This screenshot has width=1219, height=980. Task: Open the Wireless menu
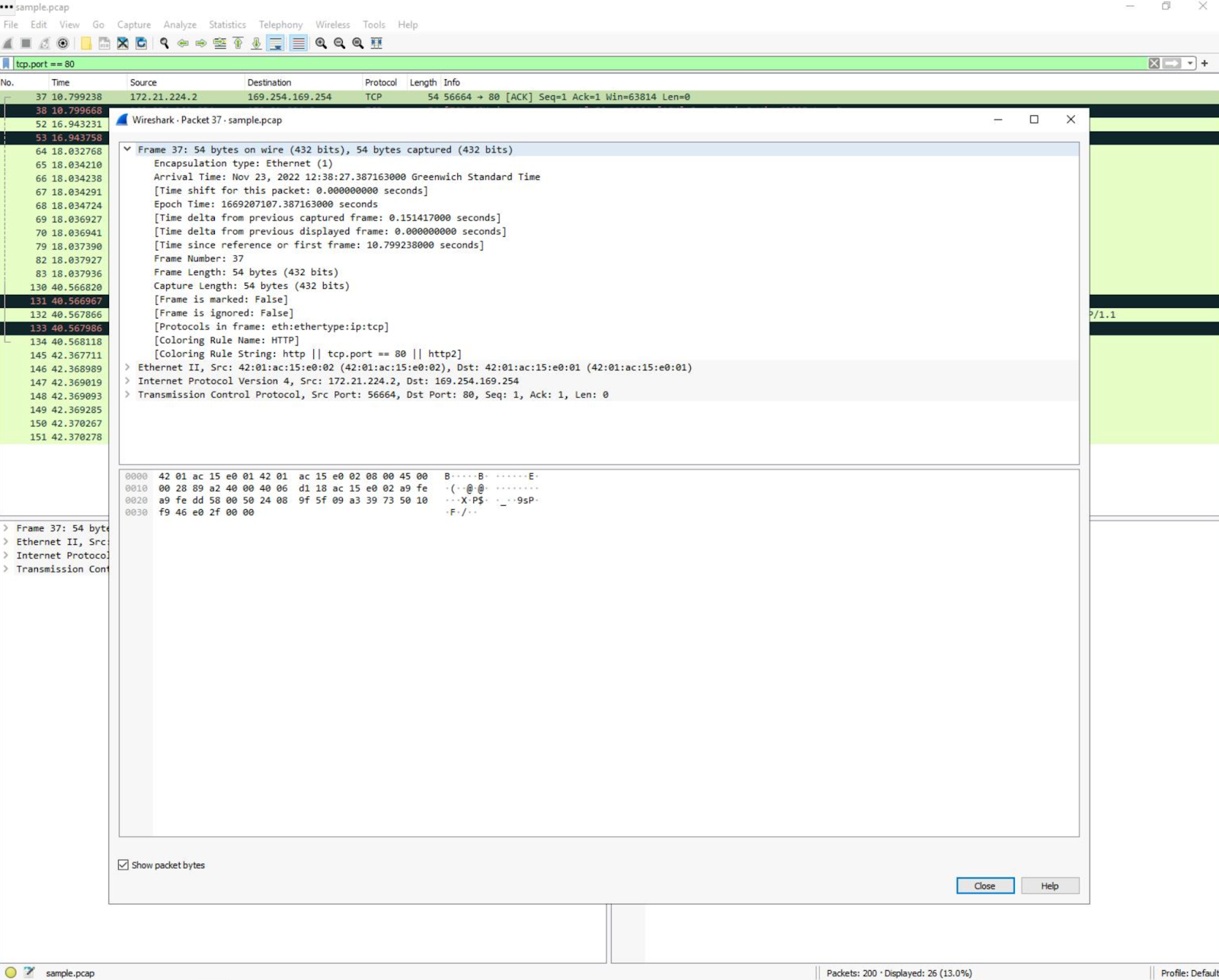(333, 24)
